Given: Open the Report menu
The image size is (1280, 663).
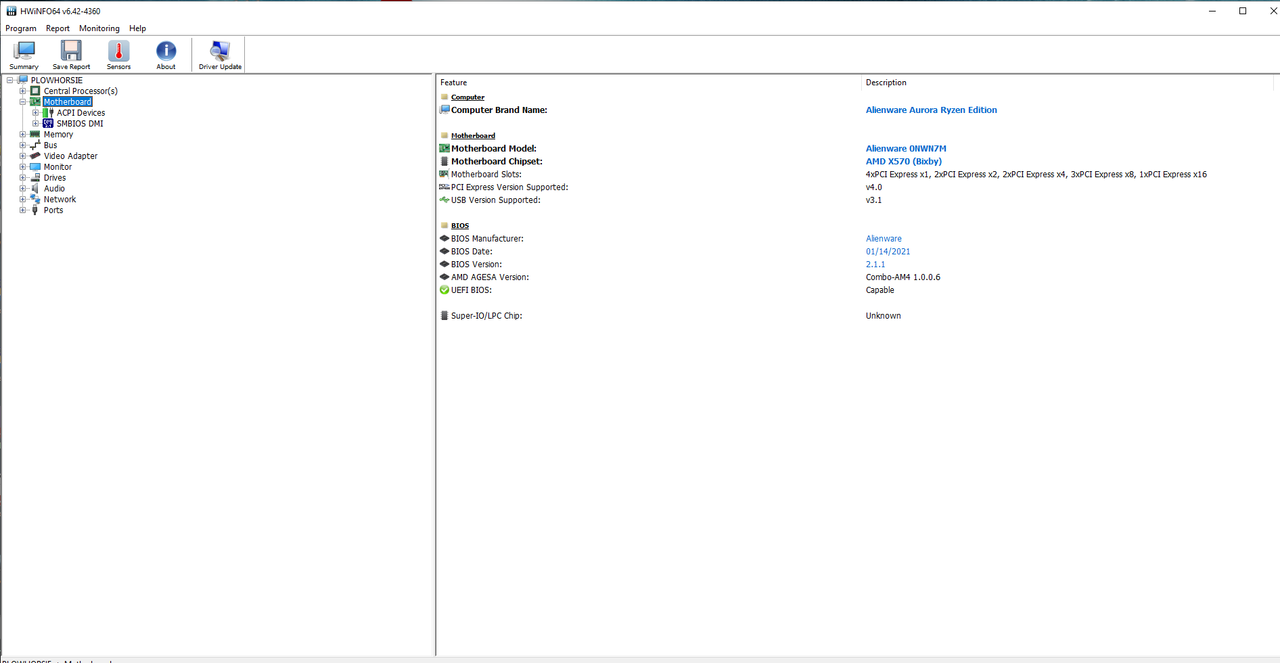Looking at the screenshot, I should 58,29.
